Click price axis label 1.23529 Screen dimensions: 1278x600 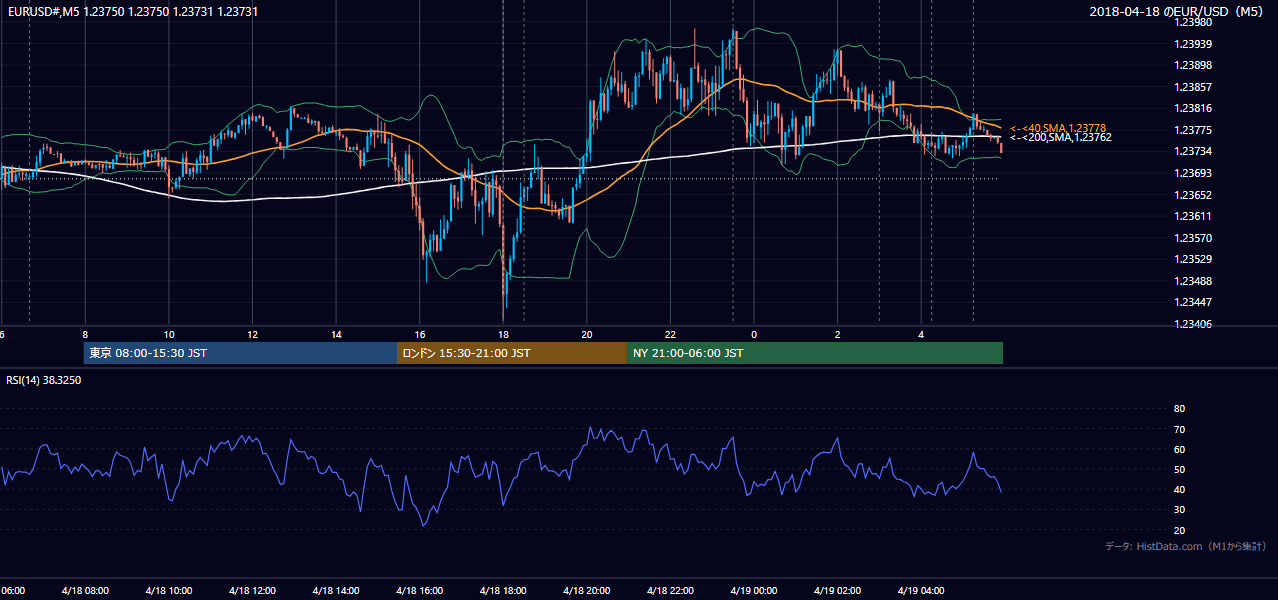(x=1192, y=259)
